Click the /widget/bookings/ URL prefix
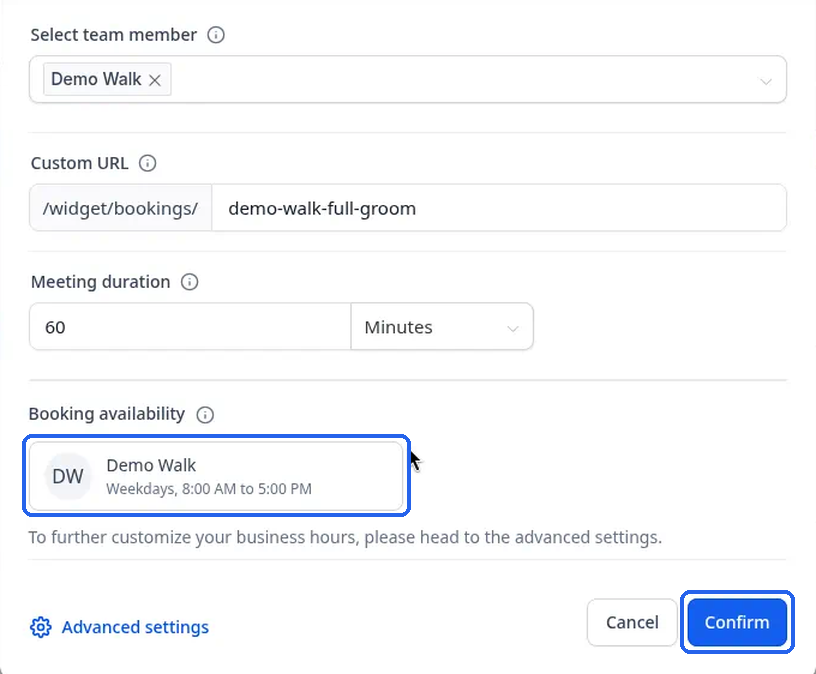Screen dimensions: 816x674 pyautogui.click(x=120, y=208)
